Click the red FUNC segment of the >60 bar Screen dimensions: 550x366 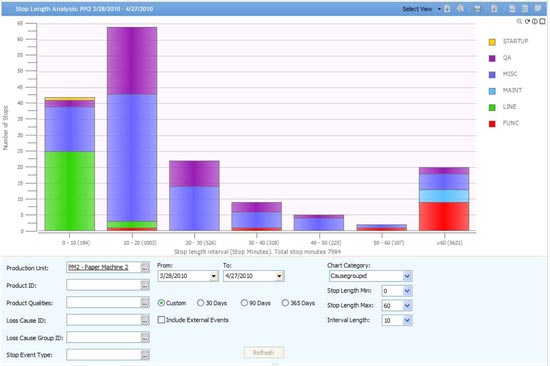click(444, 217)
